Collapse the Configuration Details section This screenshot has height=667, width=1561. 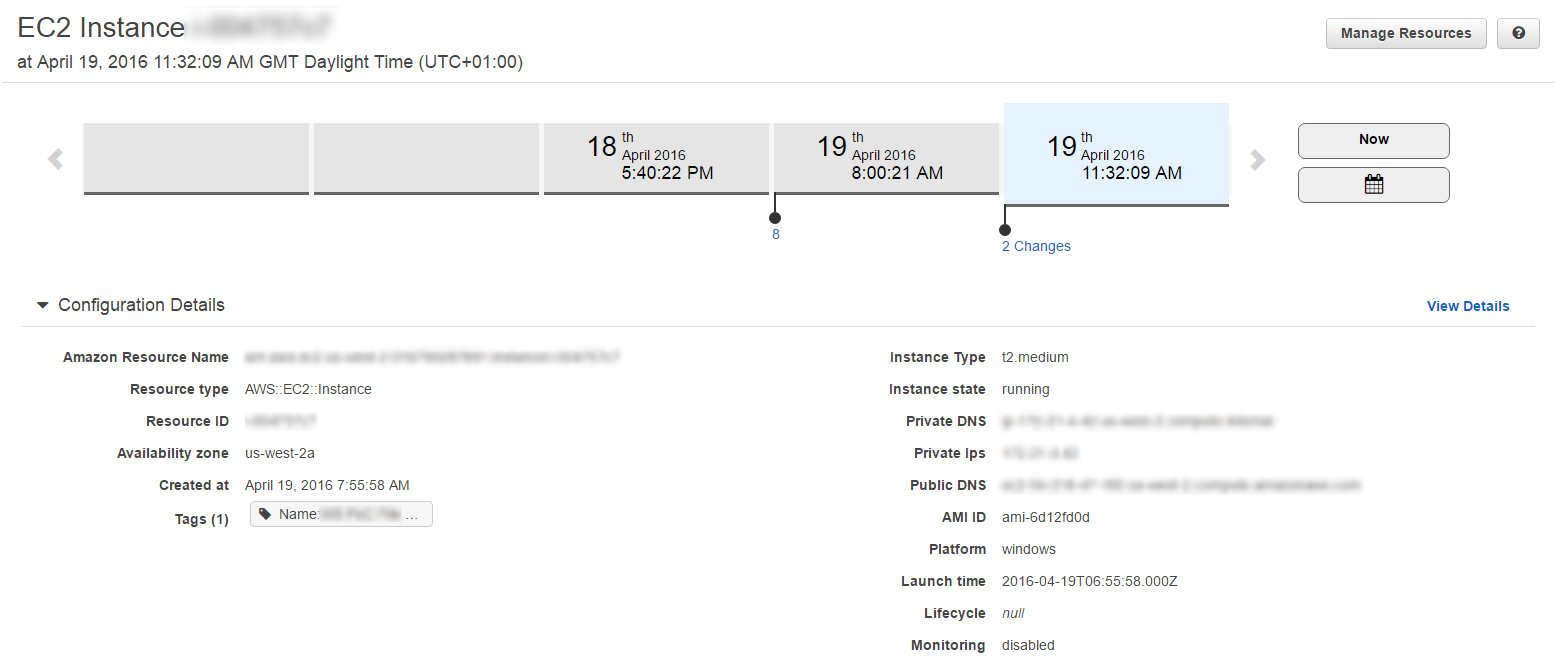[x=42, y=305]
